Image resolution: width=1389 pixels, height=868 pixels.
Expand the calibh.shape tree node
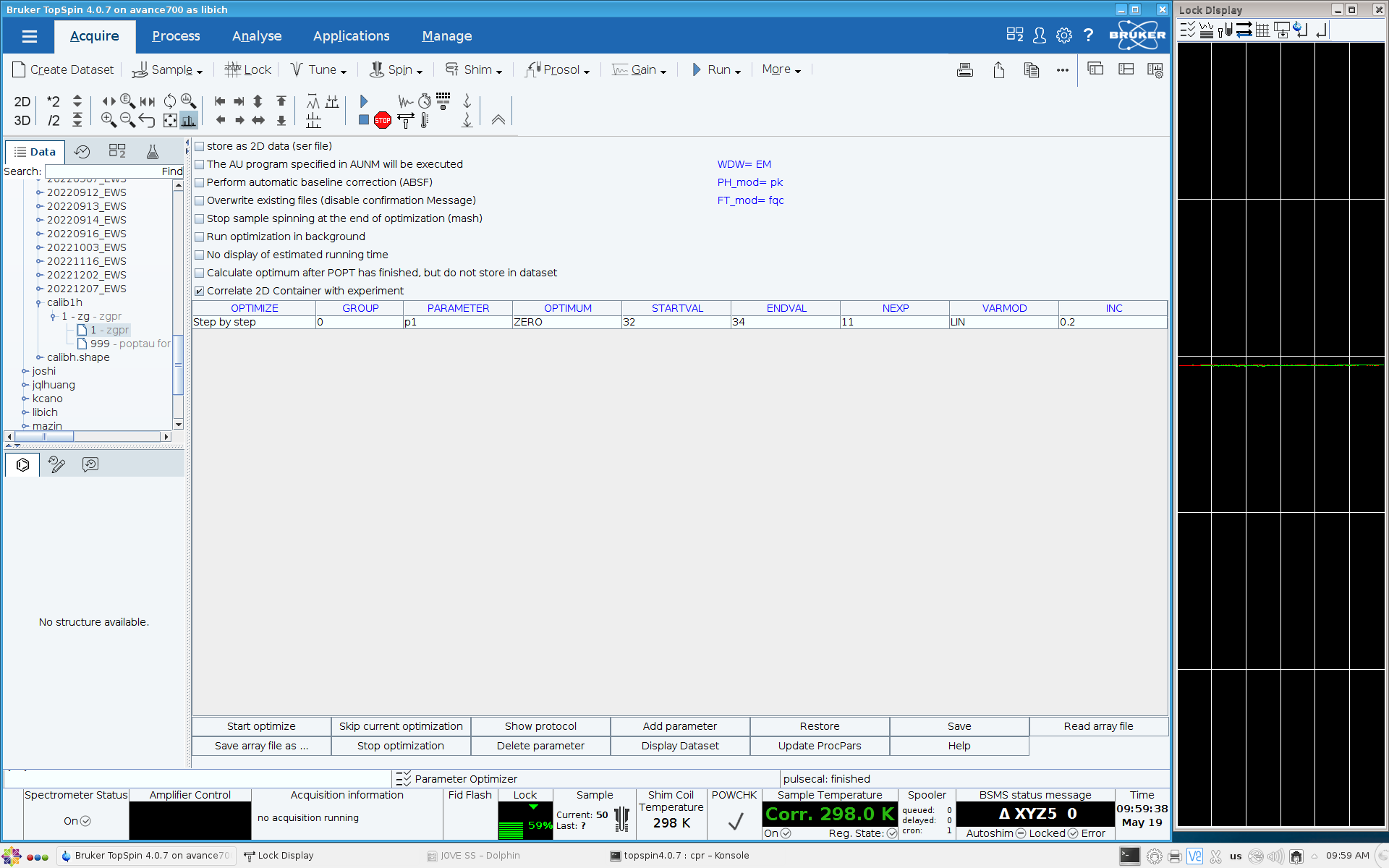[x=39, y=357]
